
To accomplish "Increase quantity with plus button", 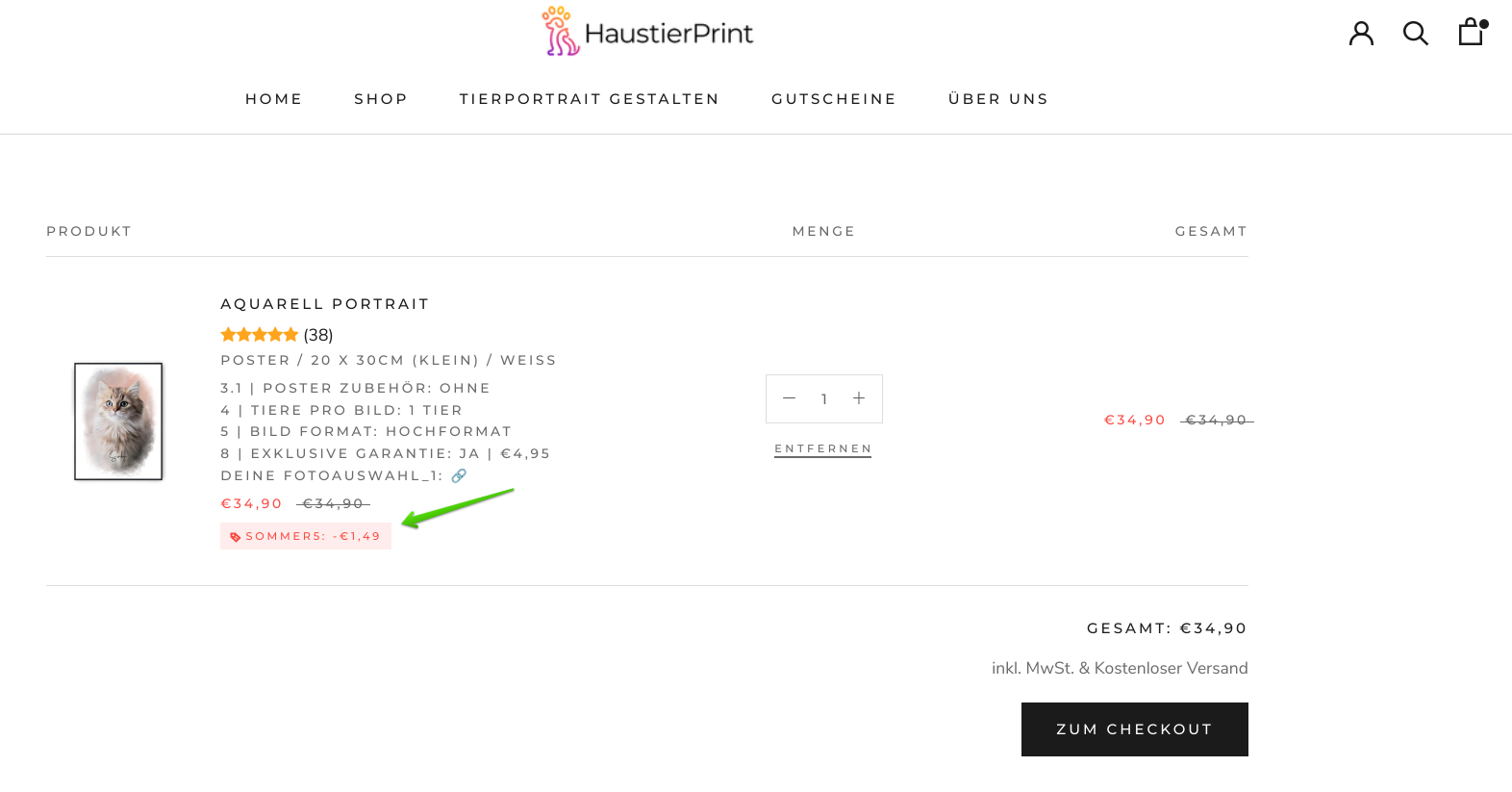I will 859,398.
